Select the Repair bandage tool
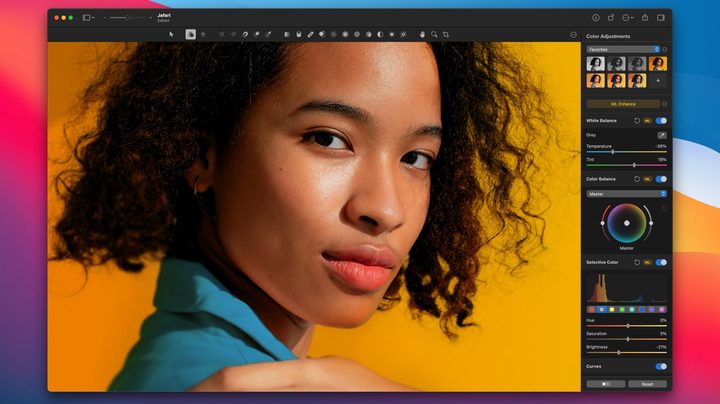Image resolution: width=720 pixels, height=404 pixels. click(x=310, y=34)
